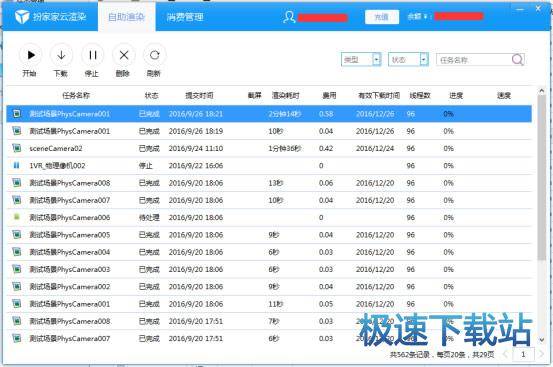Click the icon of row submitted 2016/9/26 18:19
Viewport: 553px width, 367px height.
click(x=17, y=131)
